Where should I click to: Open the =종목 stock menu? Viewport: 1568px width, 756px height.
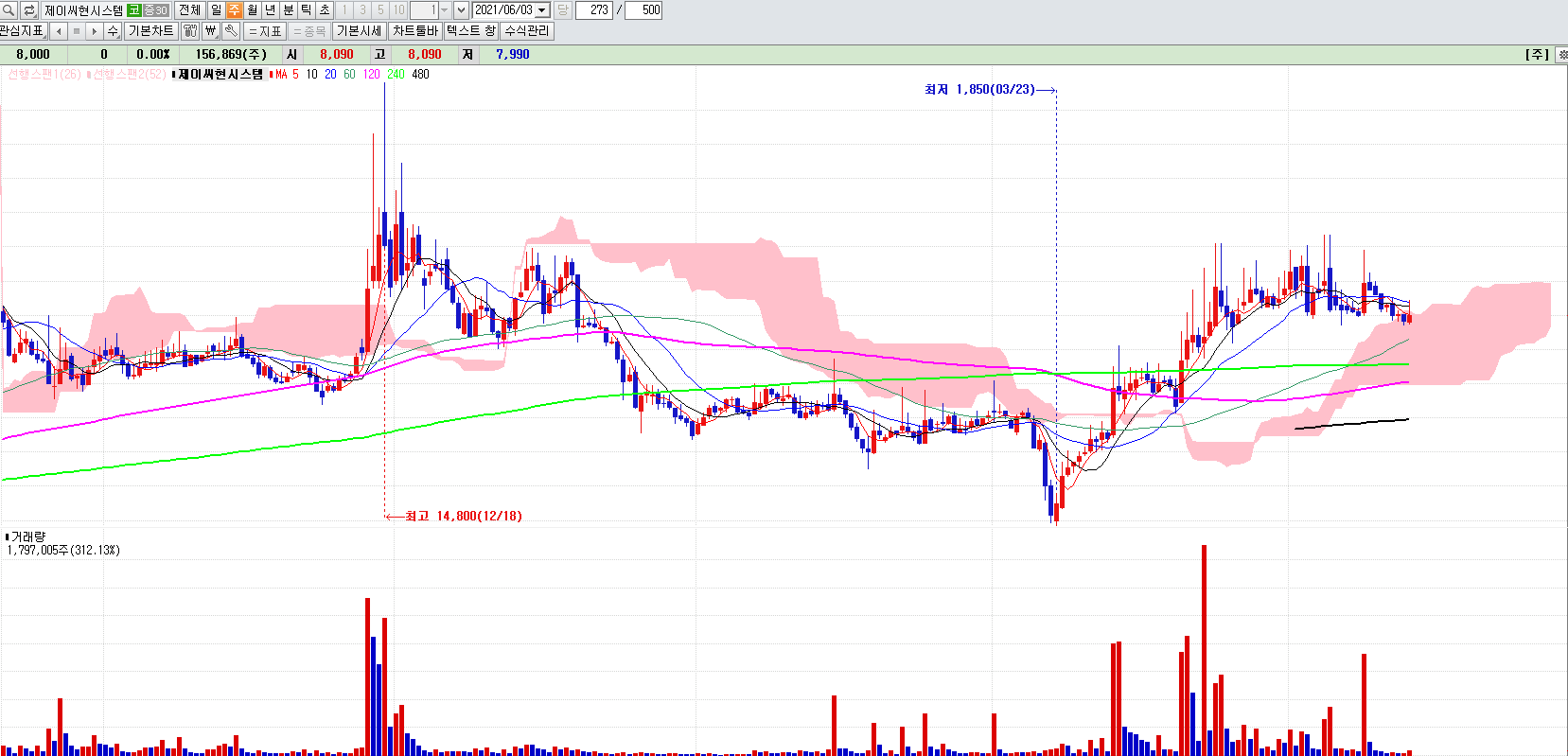pyautogui.click(x=308, y=30)
